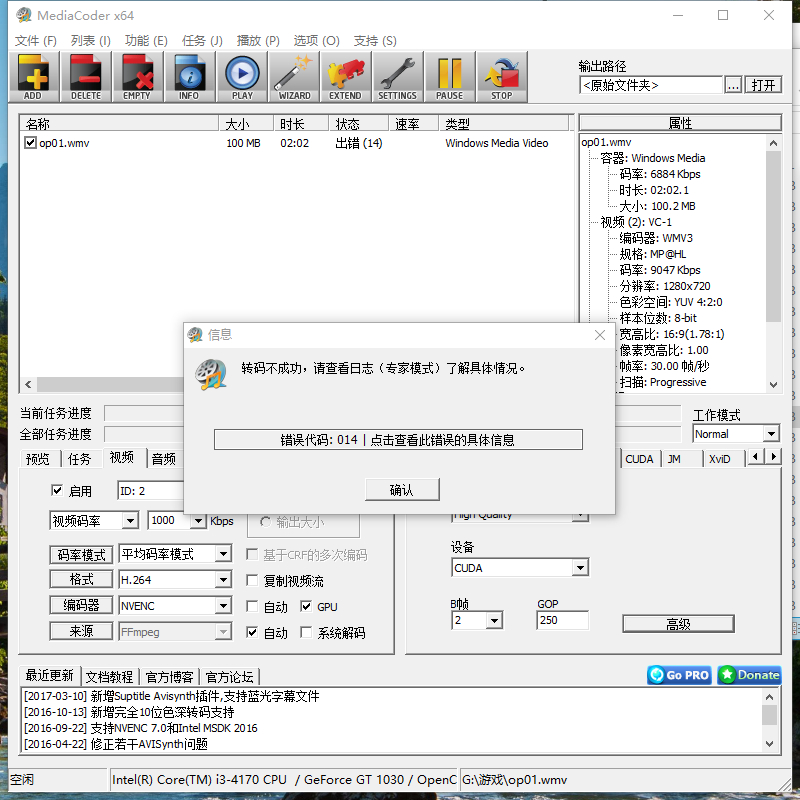Open the 列表 (I) menu

(91, 41)
